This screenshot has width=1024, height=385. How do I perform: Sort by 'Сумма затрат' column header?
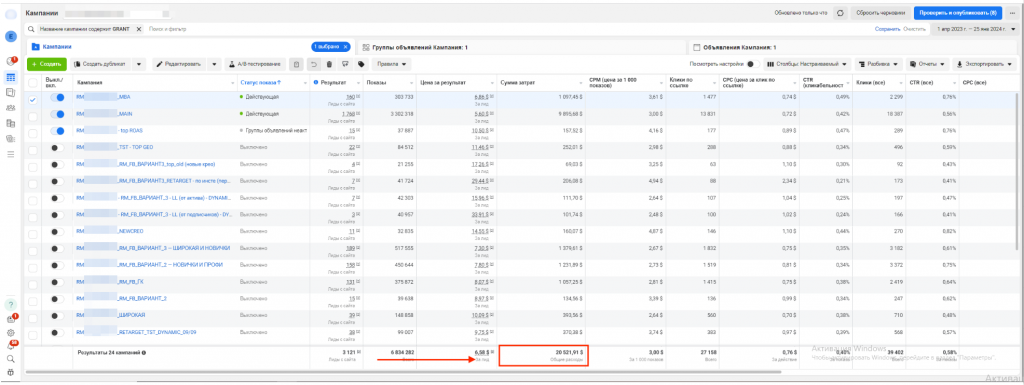click(518, 83)
